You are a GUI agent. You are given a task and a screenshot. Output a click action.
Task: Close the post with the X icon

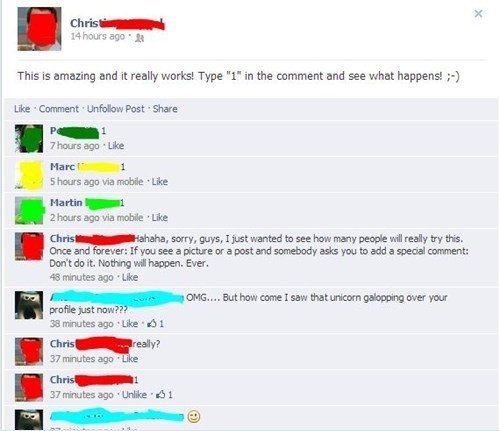[x=478, y=14]
